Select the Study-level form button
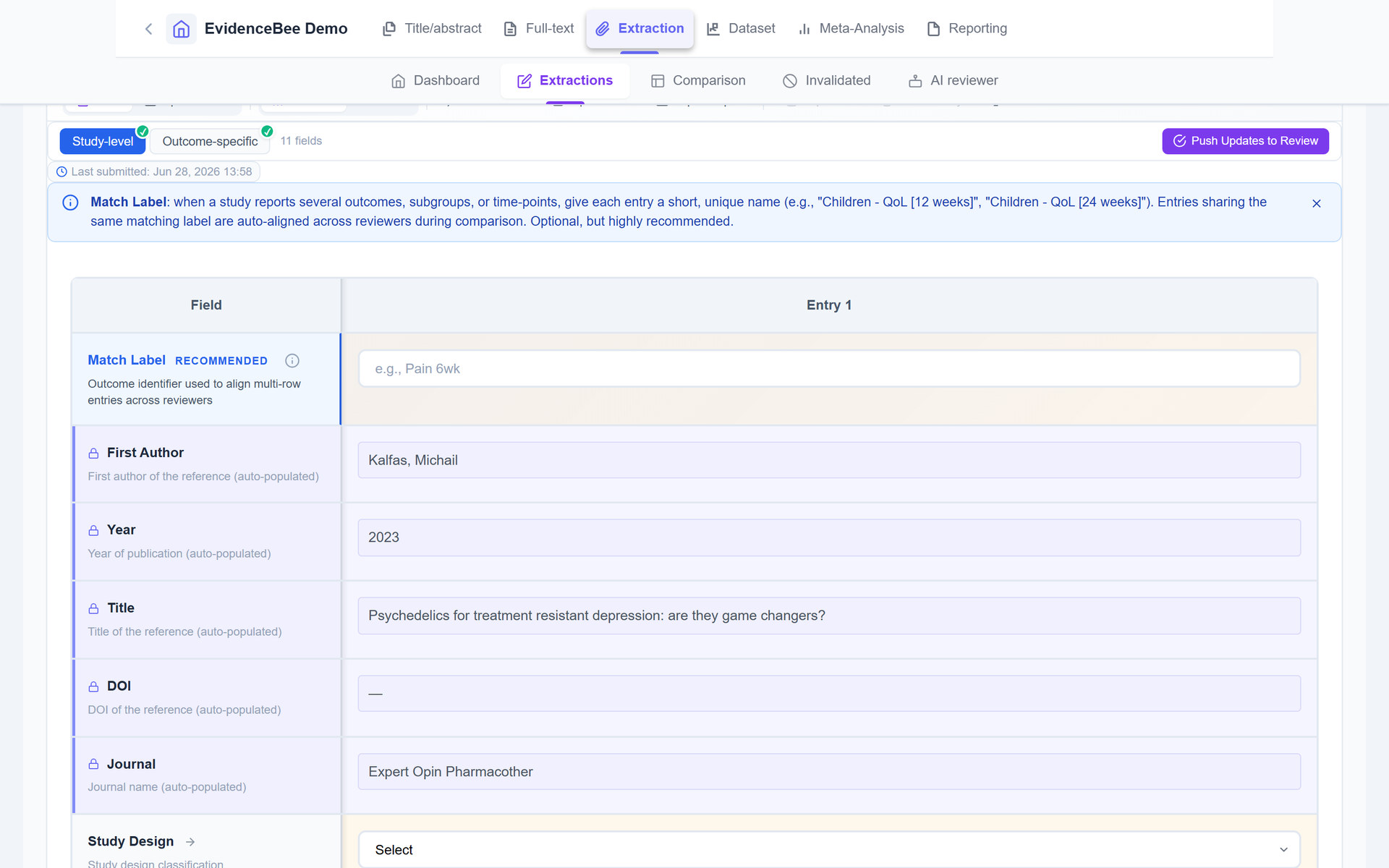The image size is (1389, 868). pos(103,141)
